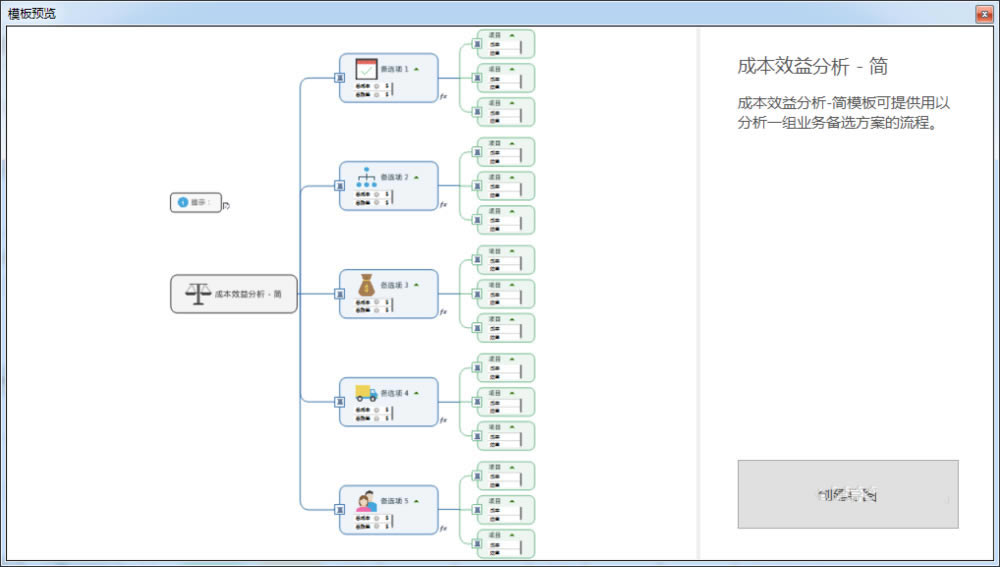Image resolution: width=1000 pixels, height=567 pixels.
Task: Collapse properties with option 1's green triangle
Action: [x=416, y=69]
